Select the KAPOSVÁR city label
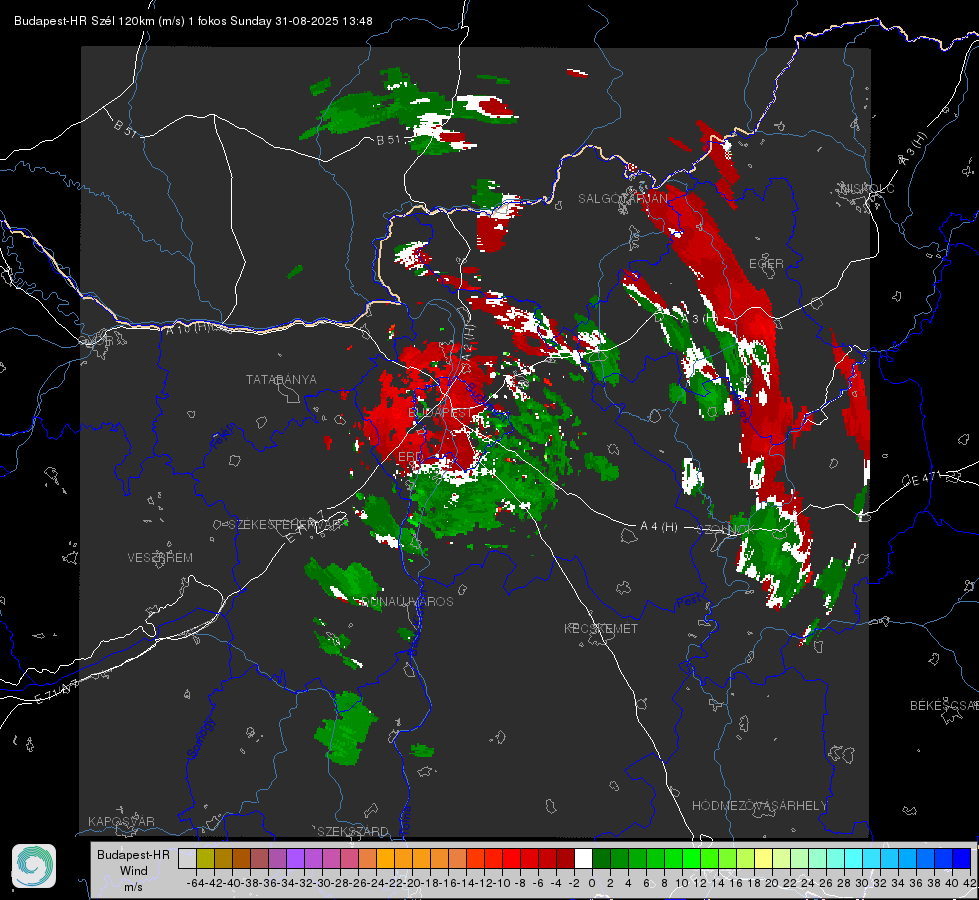The image size is (979, 900). pos(121,821)
